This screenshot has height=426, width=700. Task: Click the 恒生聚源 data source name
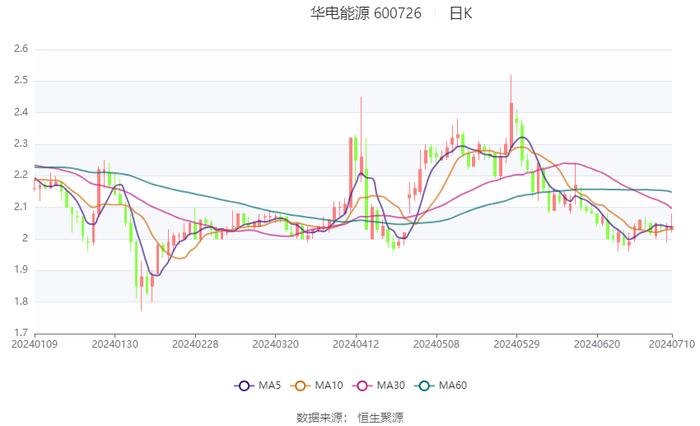[x=381, y=416]
